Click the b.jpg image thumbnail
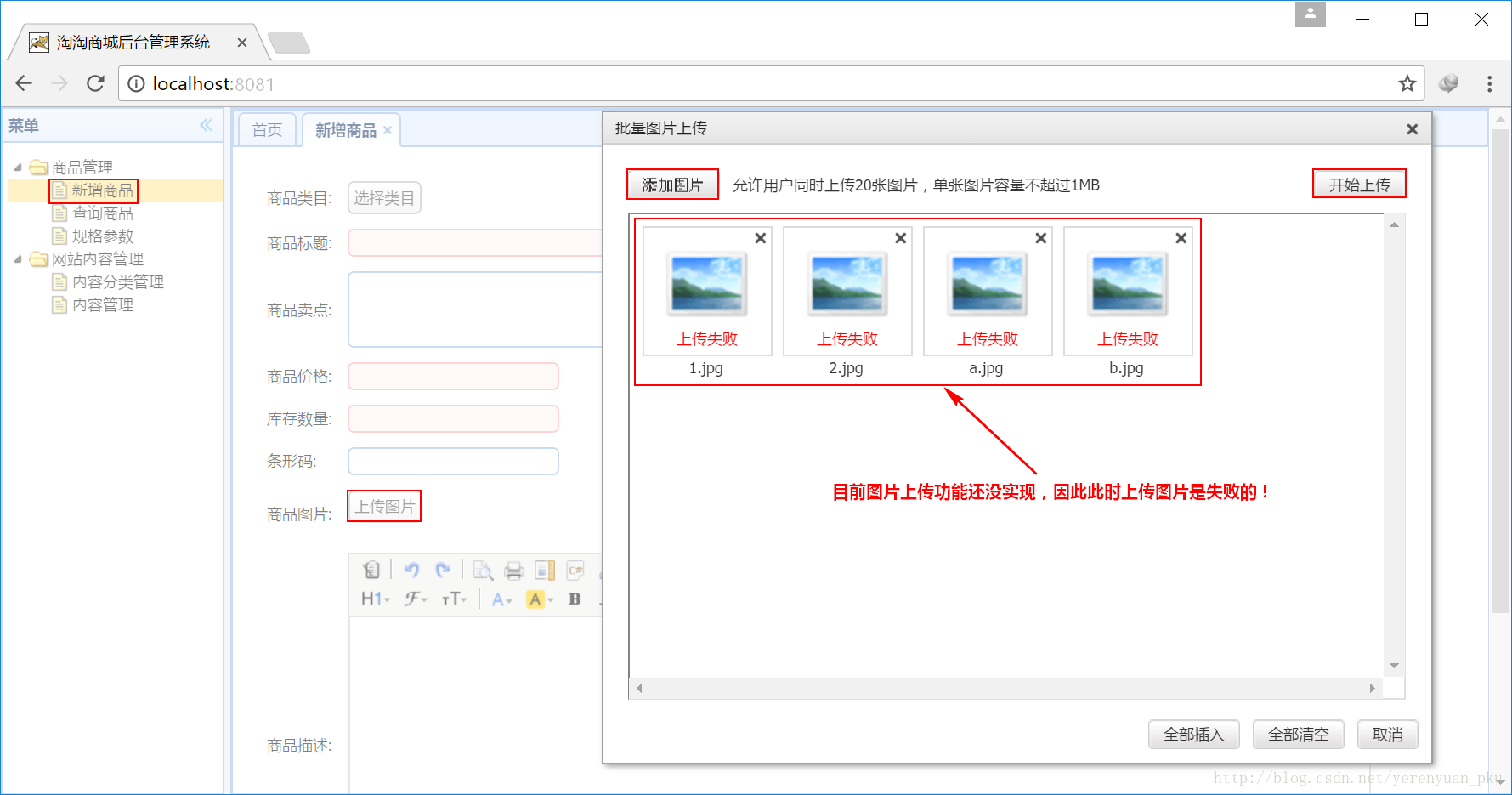 [1128, 284]
